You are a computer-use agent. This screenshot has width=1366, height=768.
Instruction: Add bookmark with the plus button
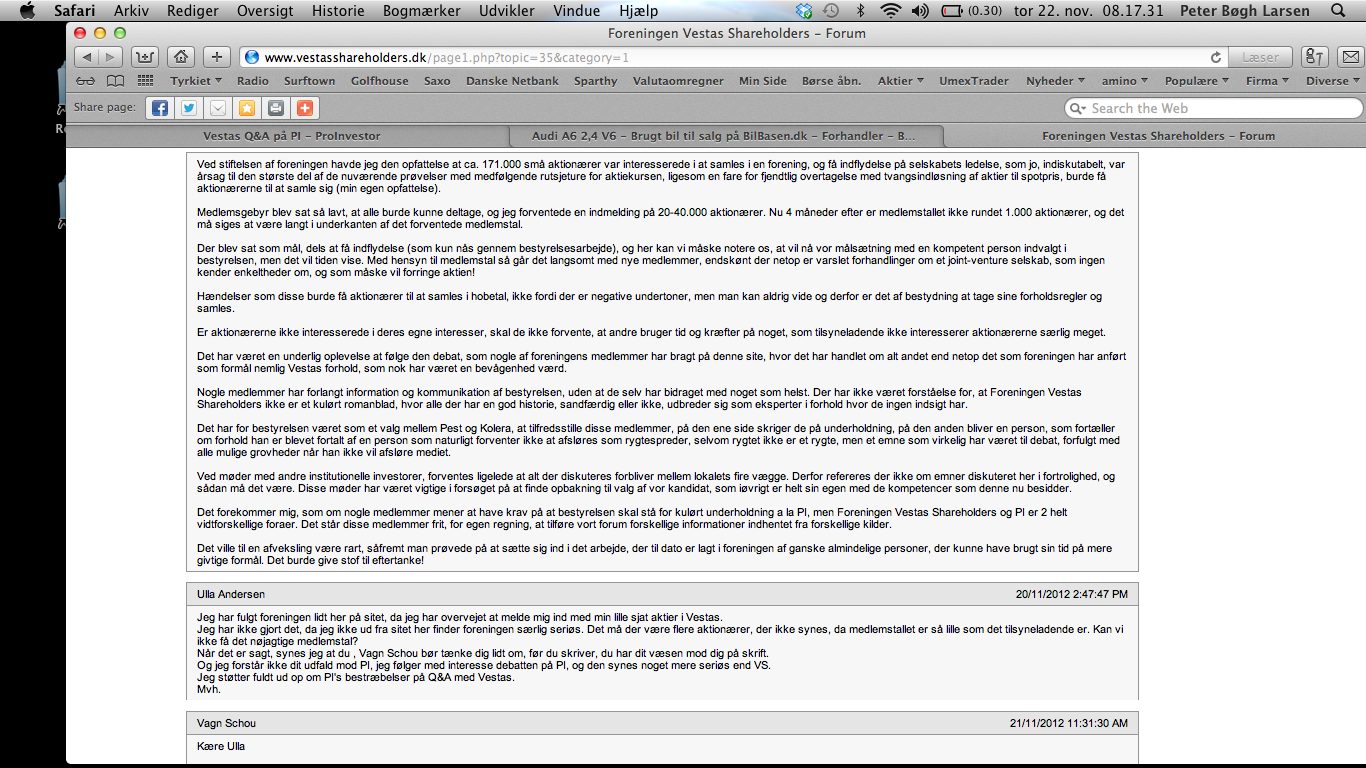click(x=217, y=57)
